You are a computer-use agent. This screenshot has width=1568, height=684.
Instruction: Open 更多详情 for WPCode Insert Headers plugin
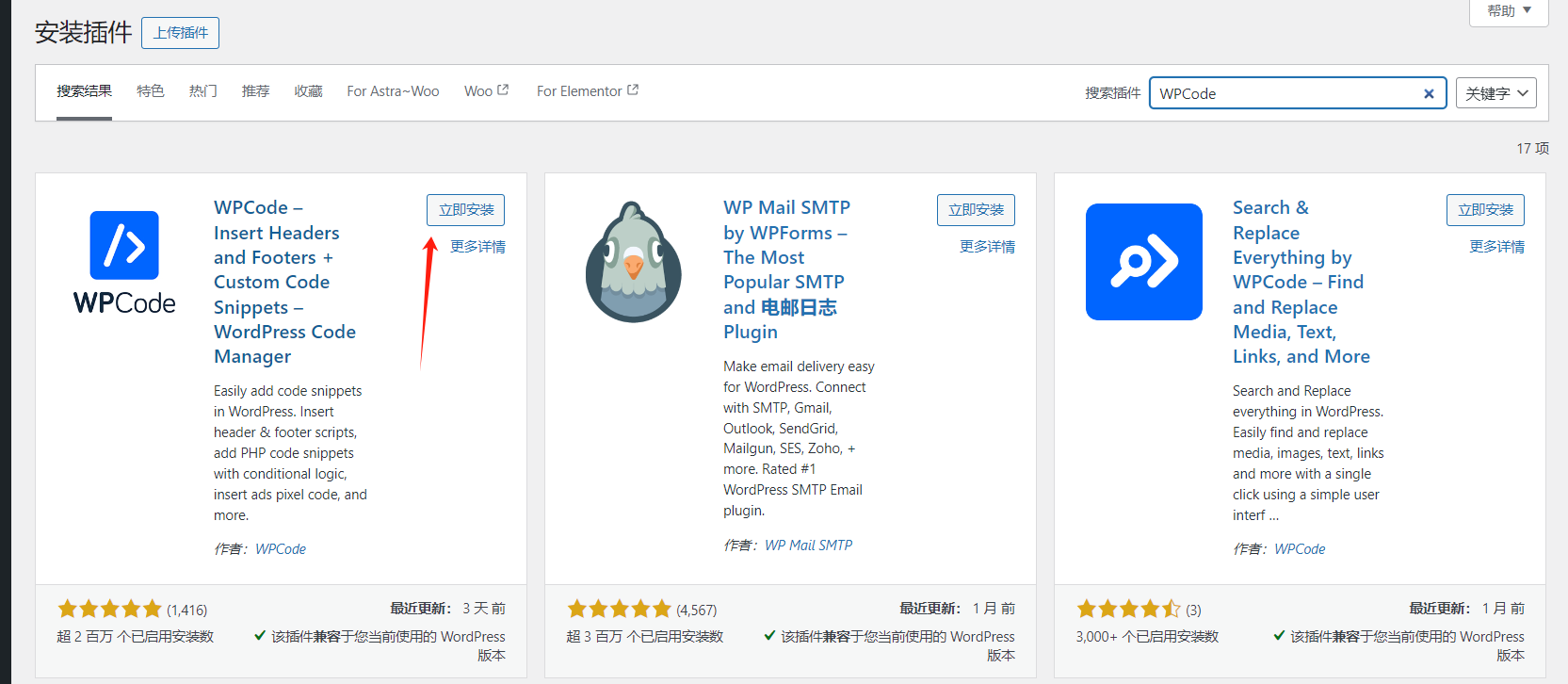(x=477, y=247)
